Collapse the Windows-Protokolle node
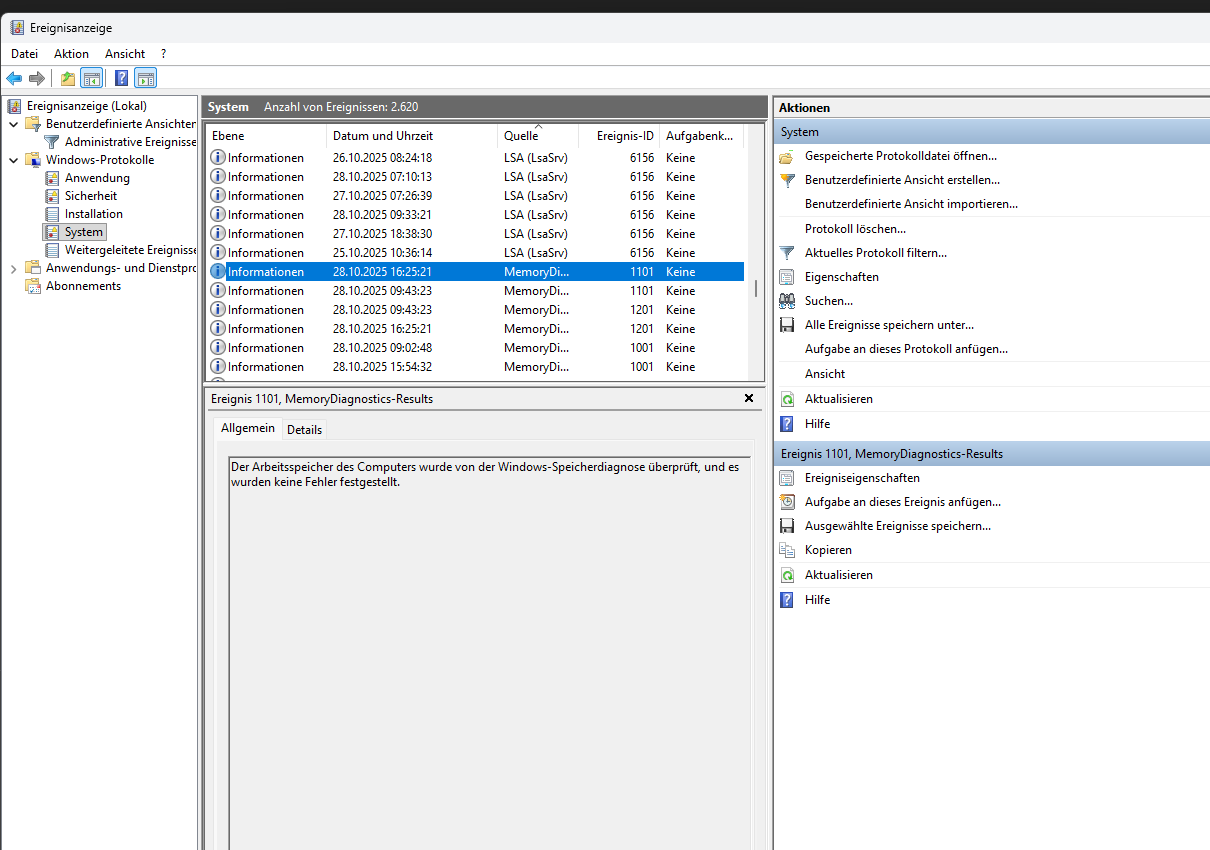 (x=13, y=160)
